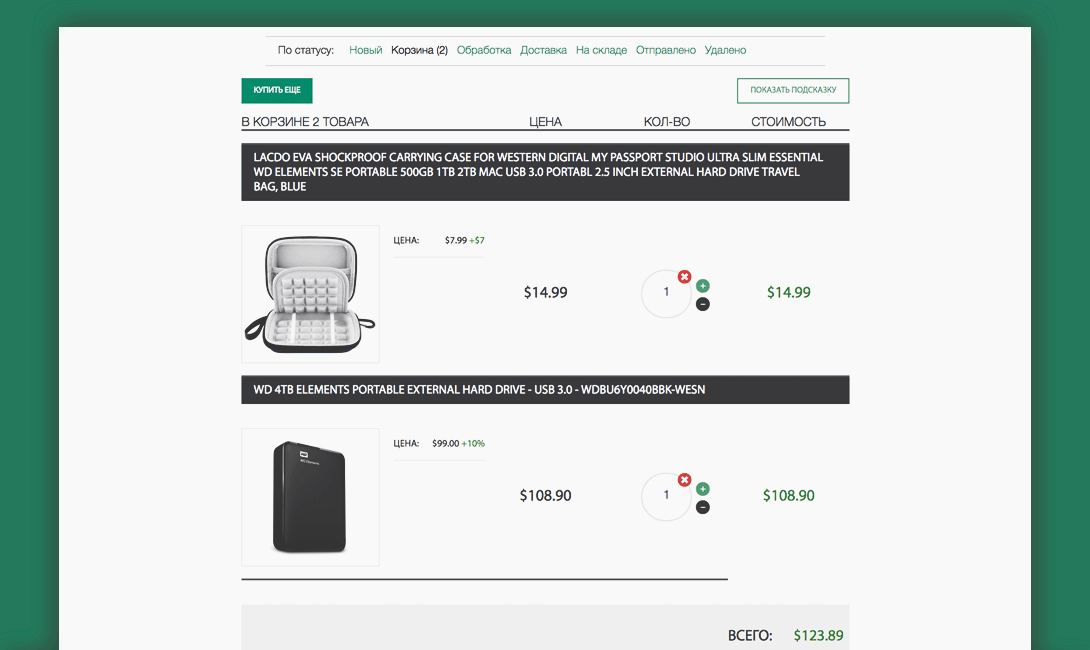Viewport: 1090px width, 650px height.
Task: Click the Купить еще button
Action: click(x=277, y=90)
